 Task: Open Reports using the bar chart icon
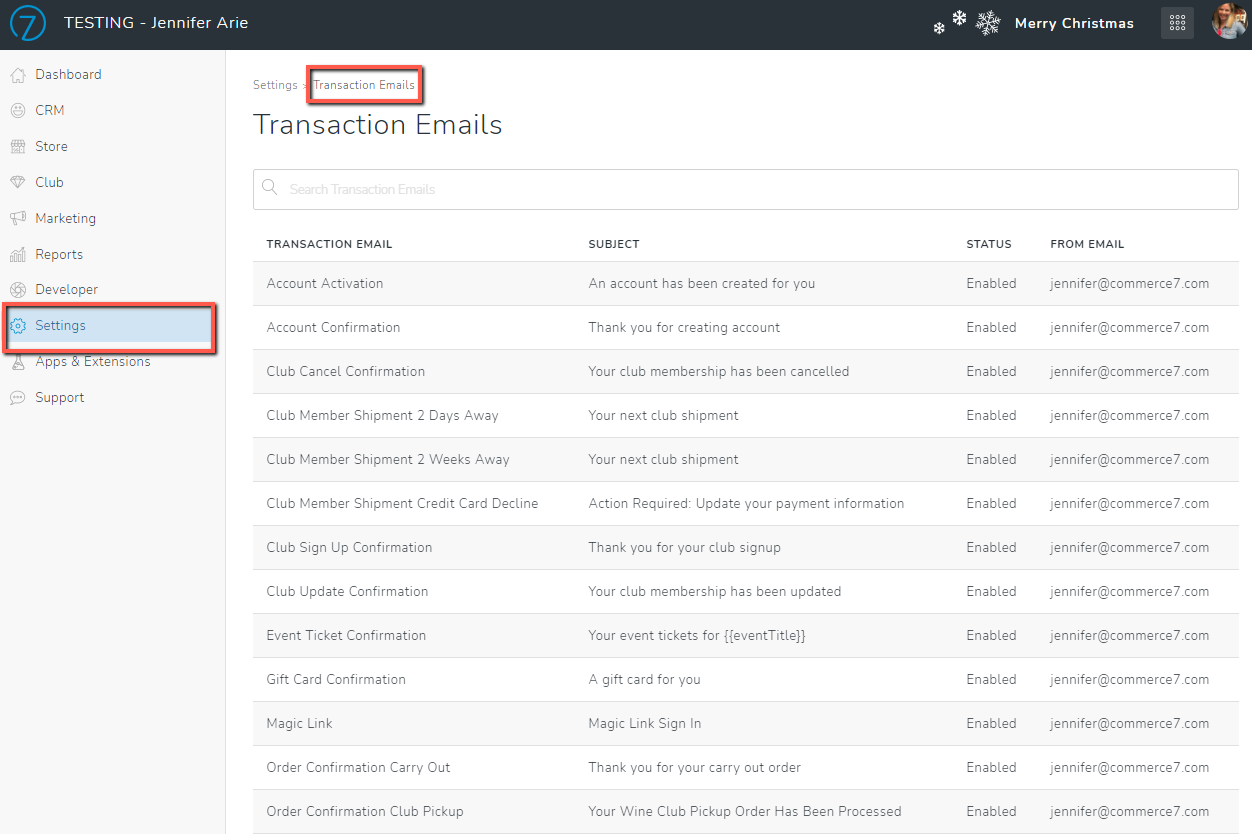(17, 254)
